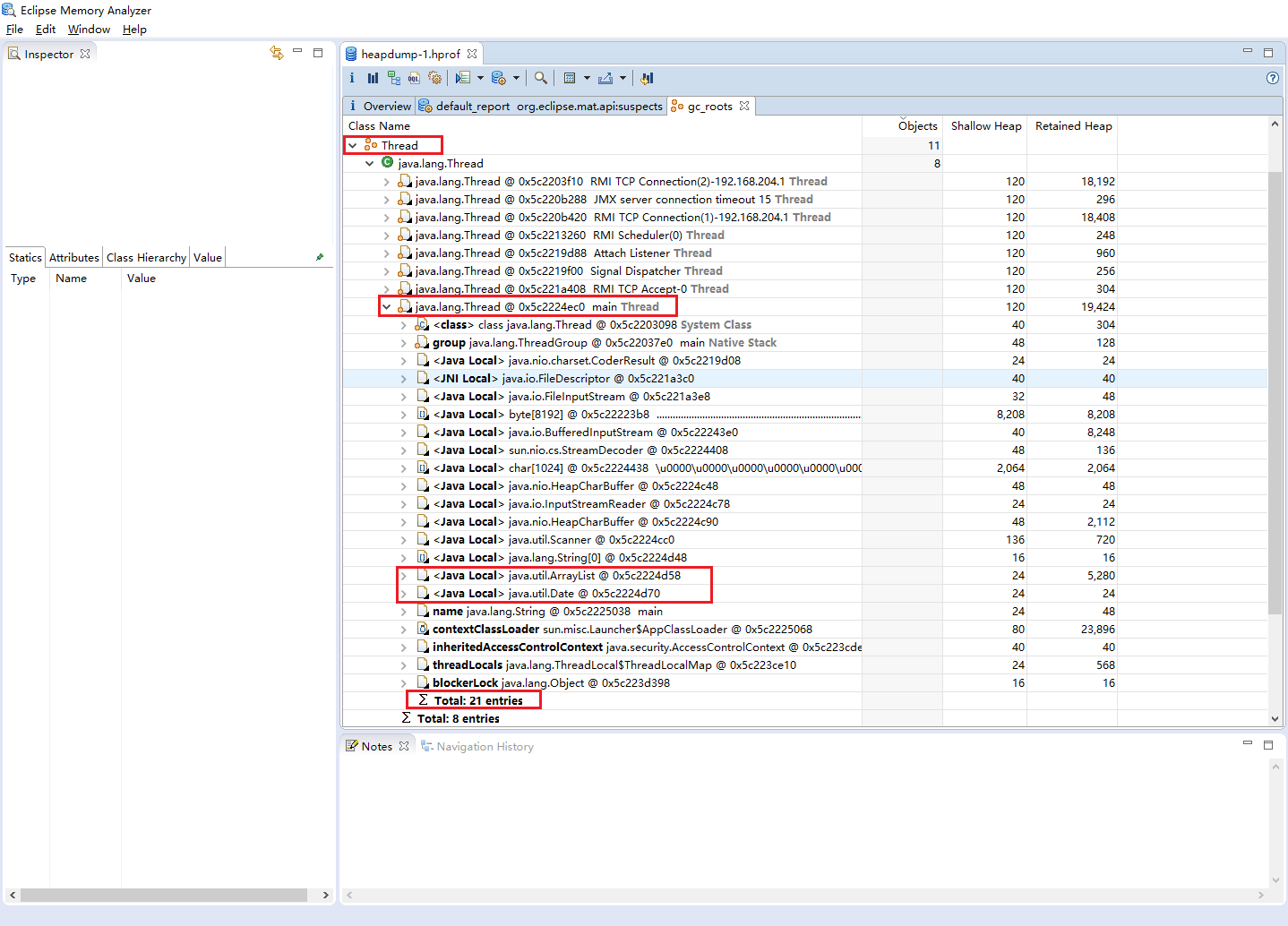
Task: Switch to the Navigation History tab
Action: tap(477, 746)
